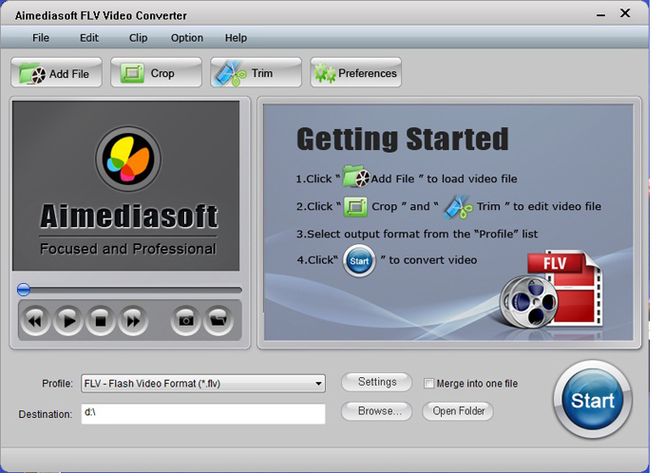Toggle Merge into one file checkbox

[x=429, y=383]
